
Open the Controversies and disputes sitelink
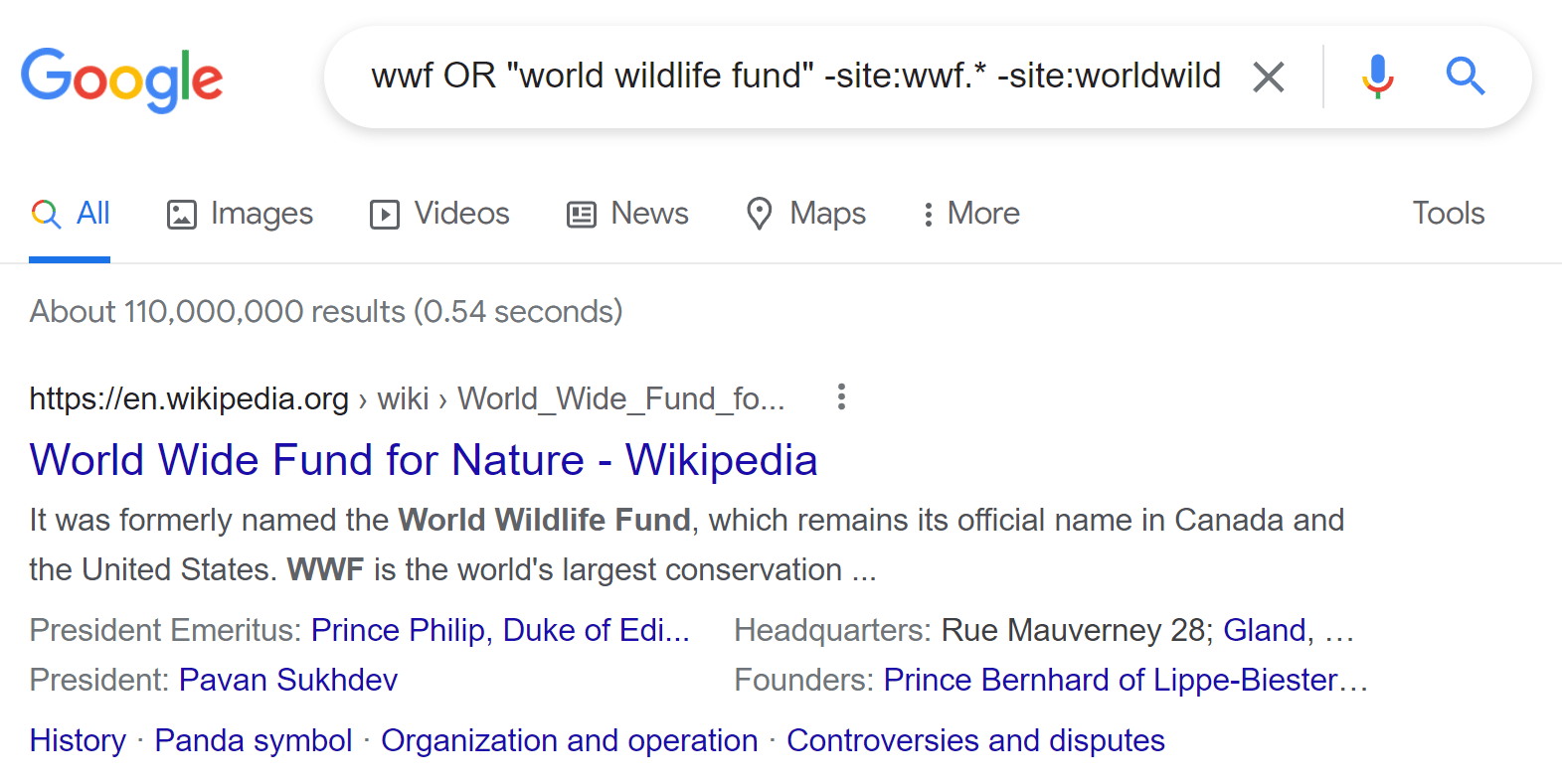tap(975, 740)
